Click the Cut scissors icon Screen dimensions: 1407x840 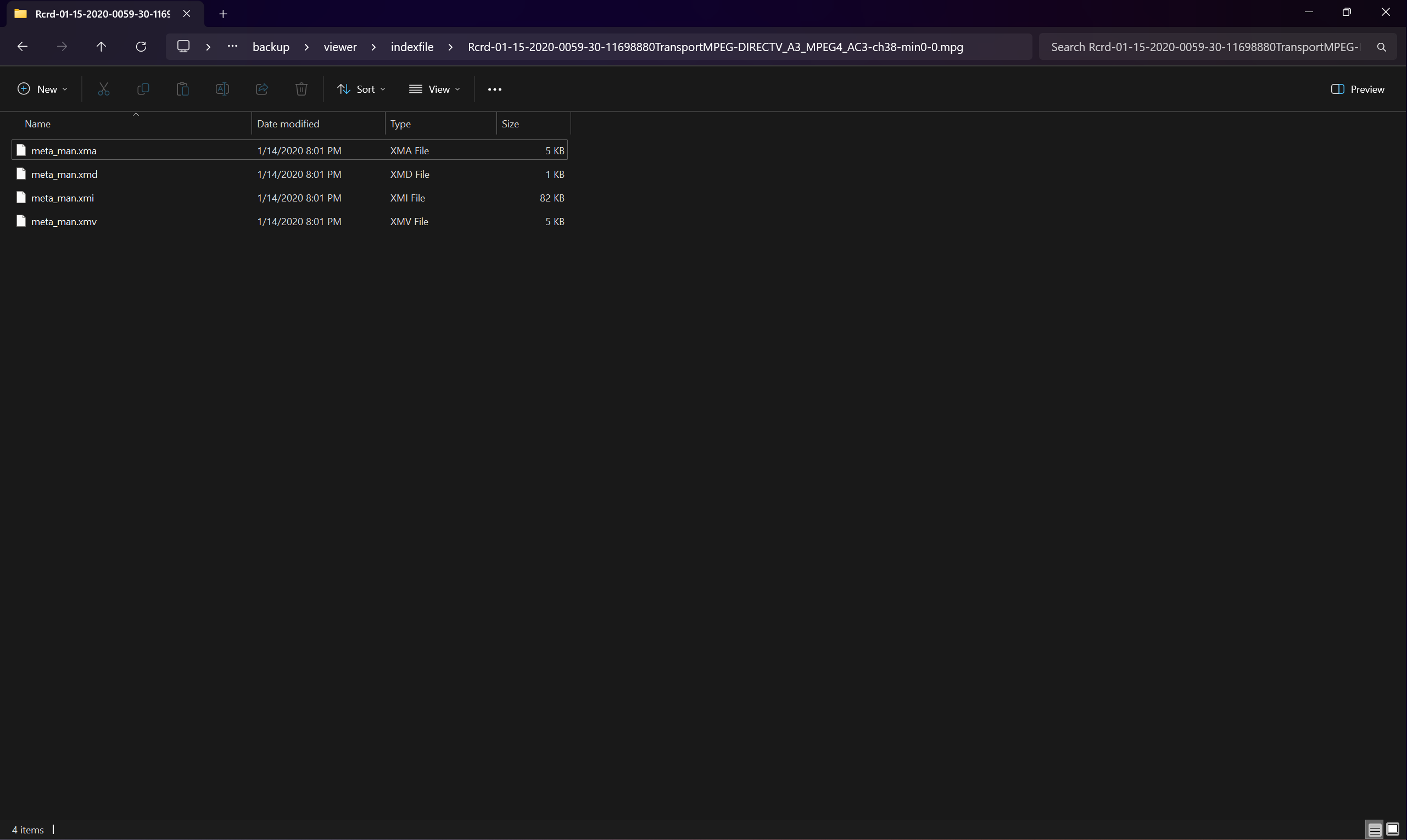point(104,89)
